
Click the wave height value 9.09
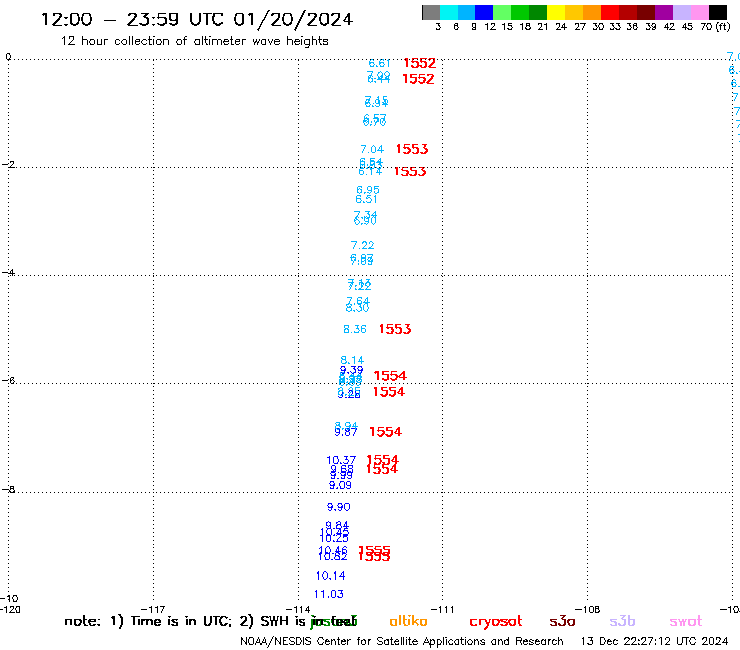pos(340,485)
